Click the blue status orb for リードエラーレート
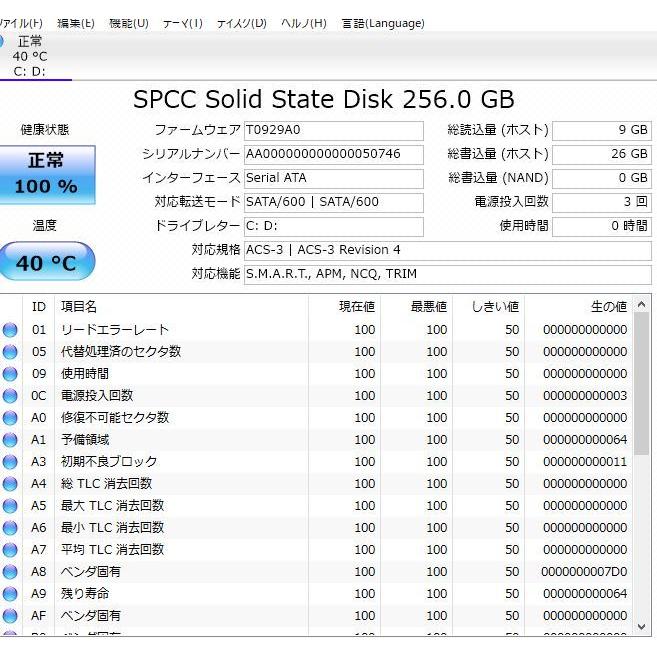Viewport: 657px width, 657px height. 10,330
